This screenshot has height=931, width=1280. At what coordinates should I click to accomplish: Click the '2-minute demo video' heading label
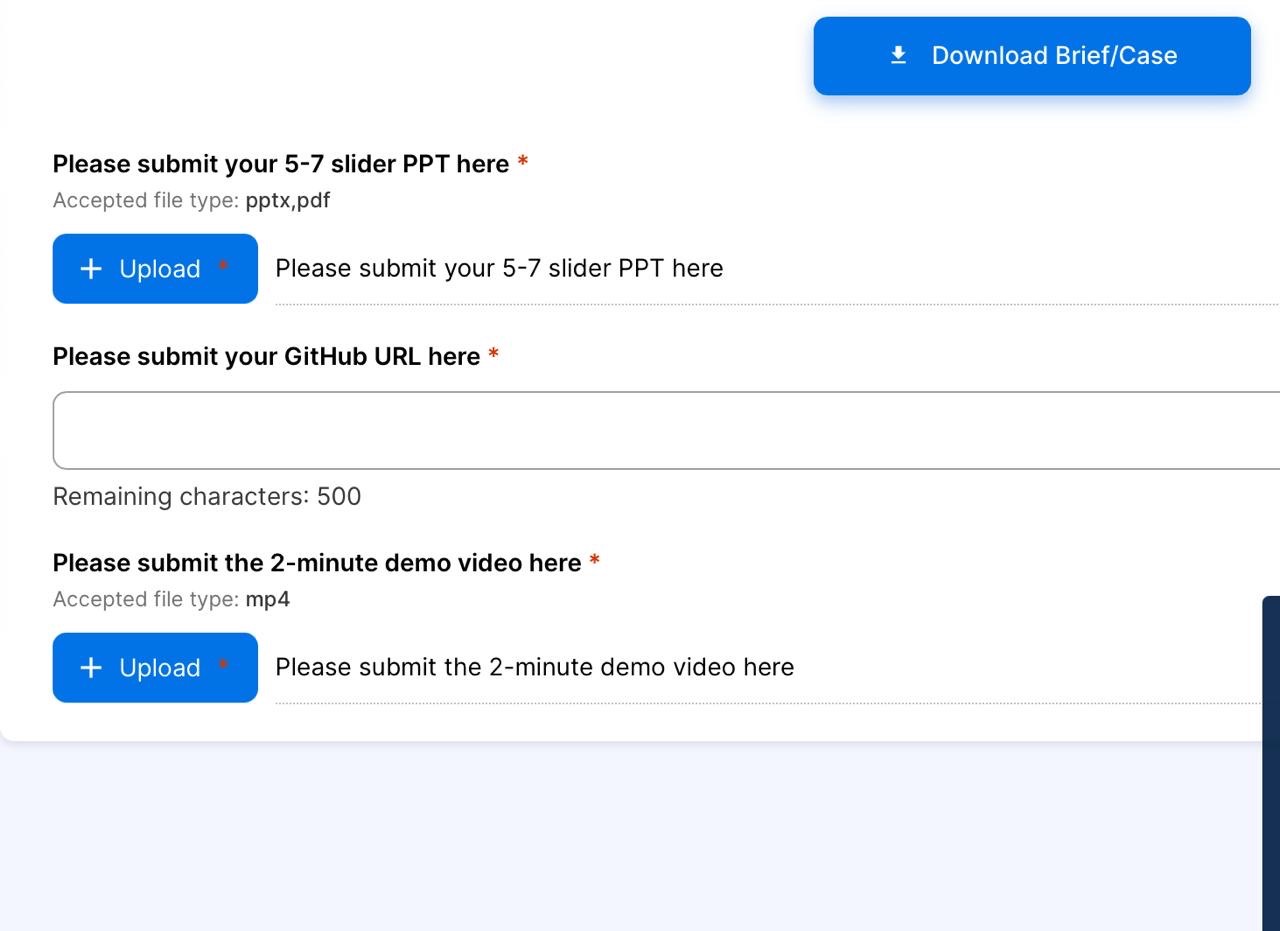(x=316, y=563)
